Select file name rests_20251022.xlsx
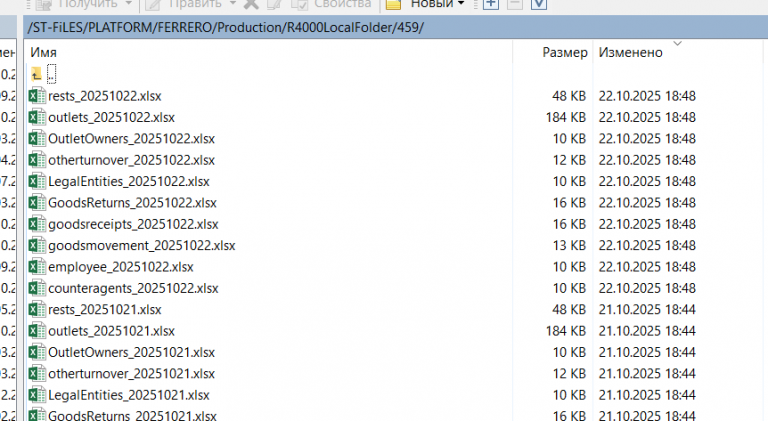768x421 pixels. 105,96
